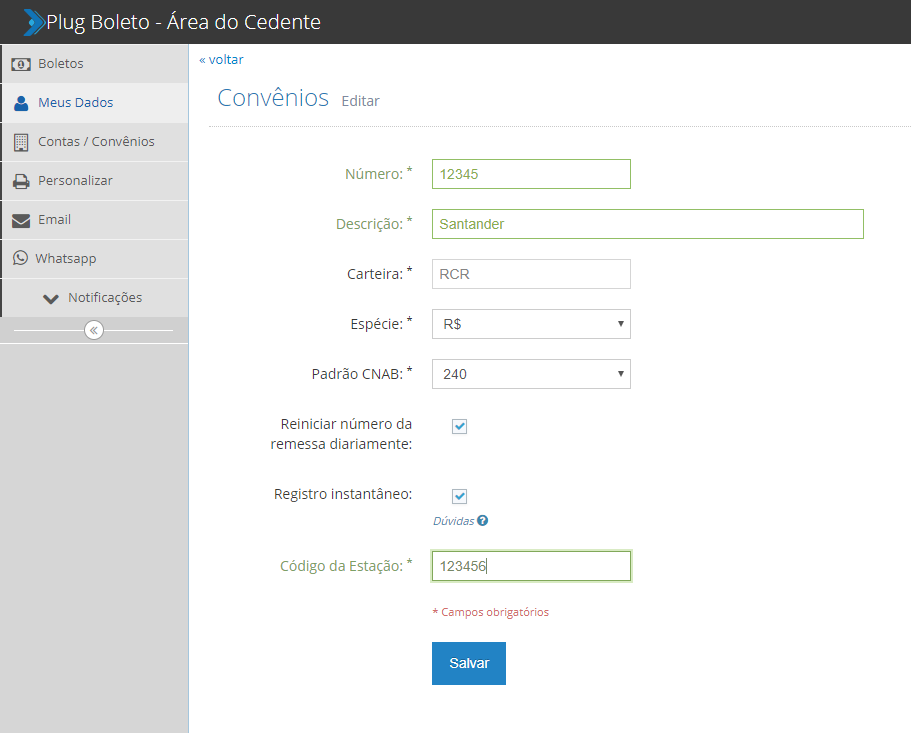Click the Código da Estação field

[531, 566]
